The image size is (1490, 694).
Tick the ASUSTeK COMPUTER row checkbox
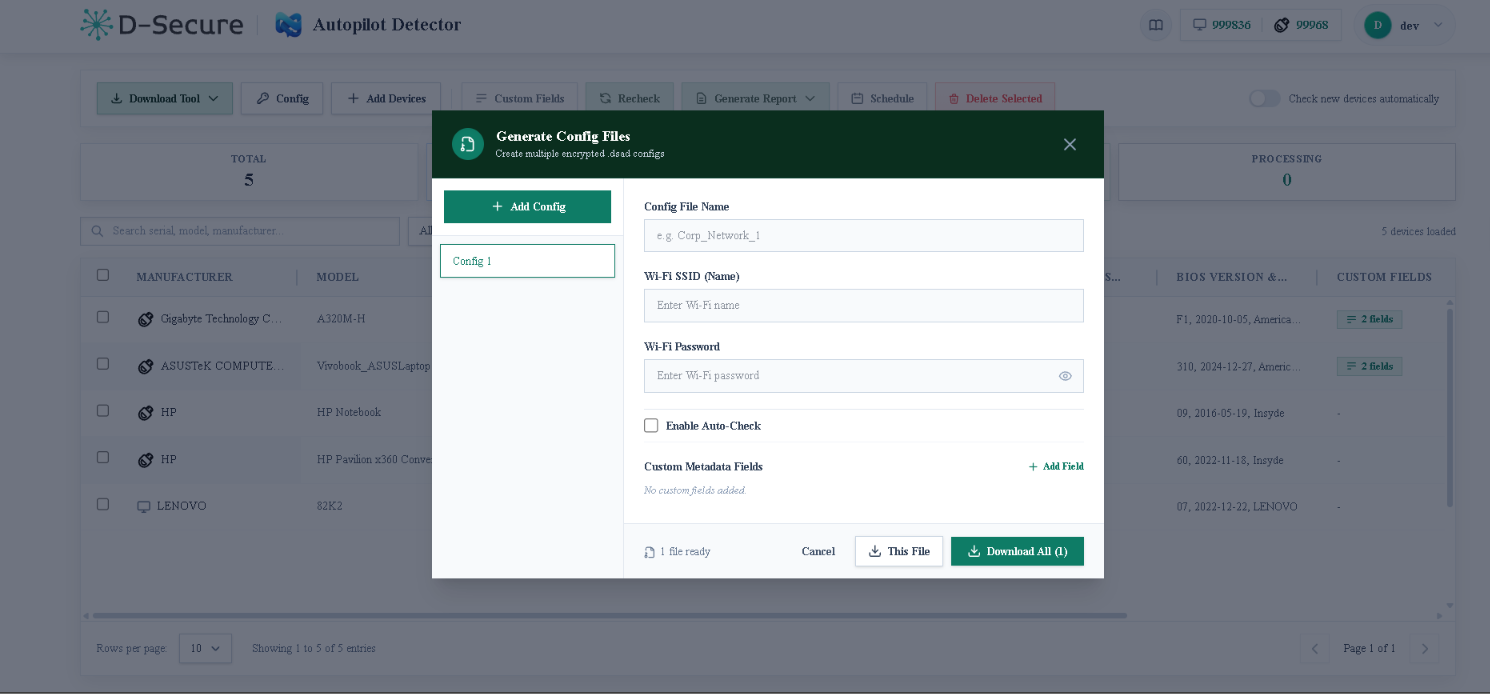coord(103,364)
